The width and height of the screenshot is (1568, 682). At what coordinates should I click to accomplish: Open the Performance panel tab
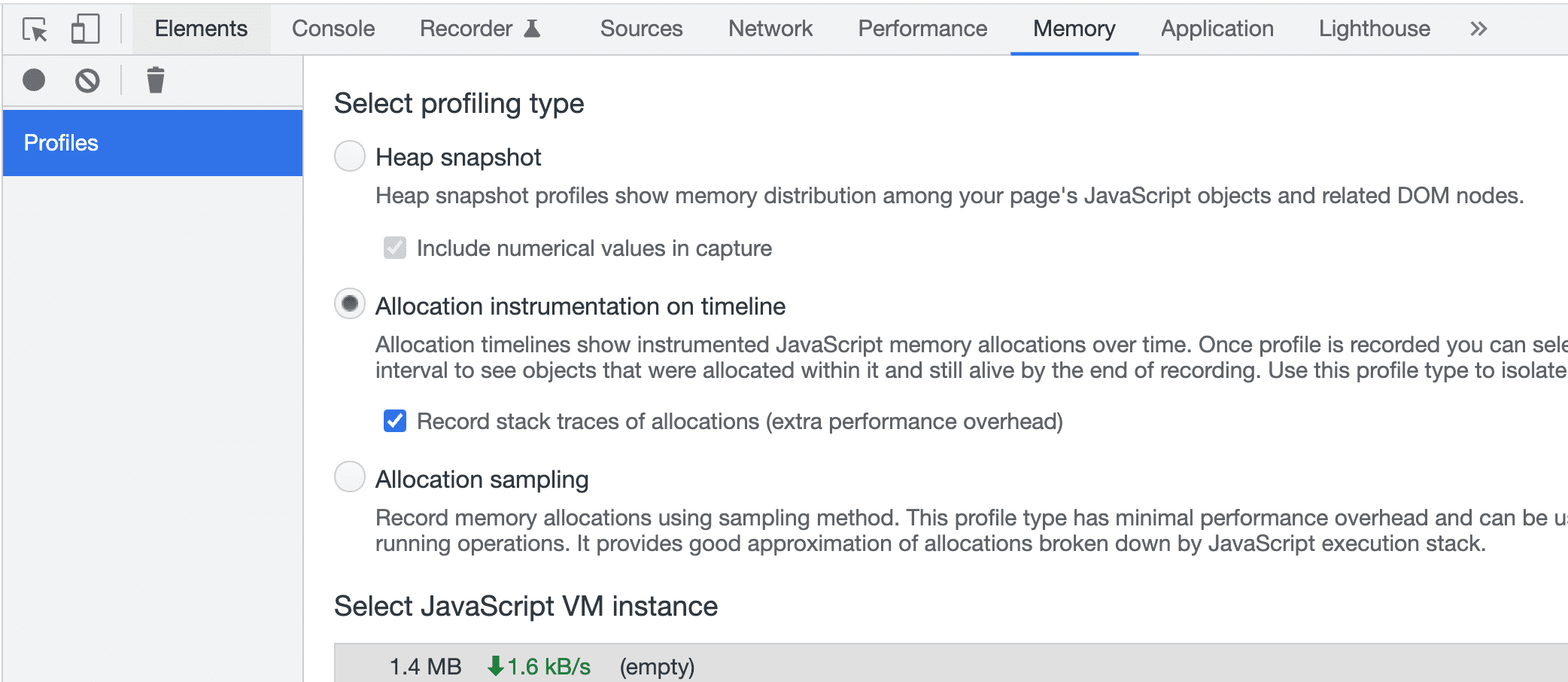click(x=922, y=29)
